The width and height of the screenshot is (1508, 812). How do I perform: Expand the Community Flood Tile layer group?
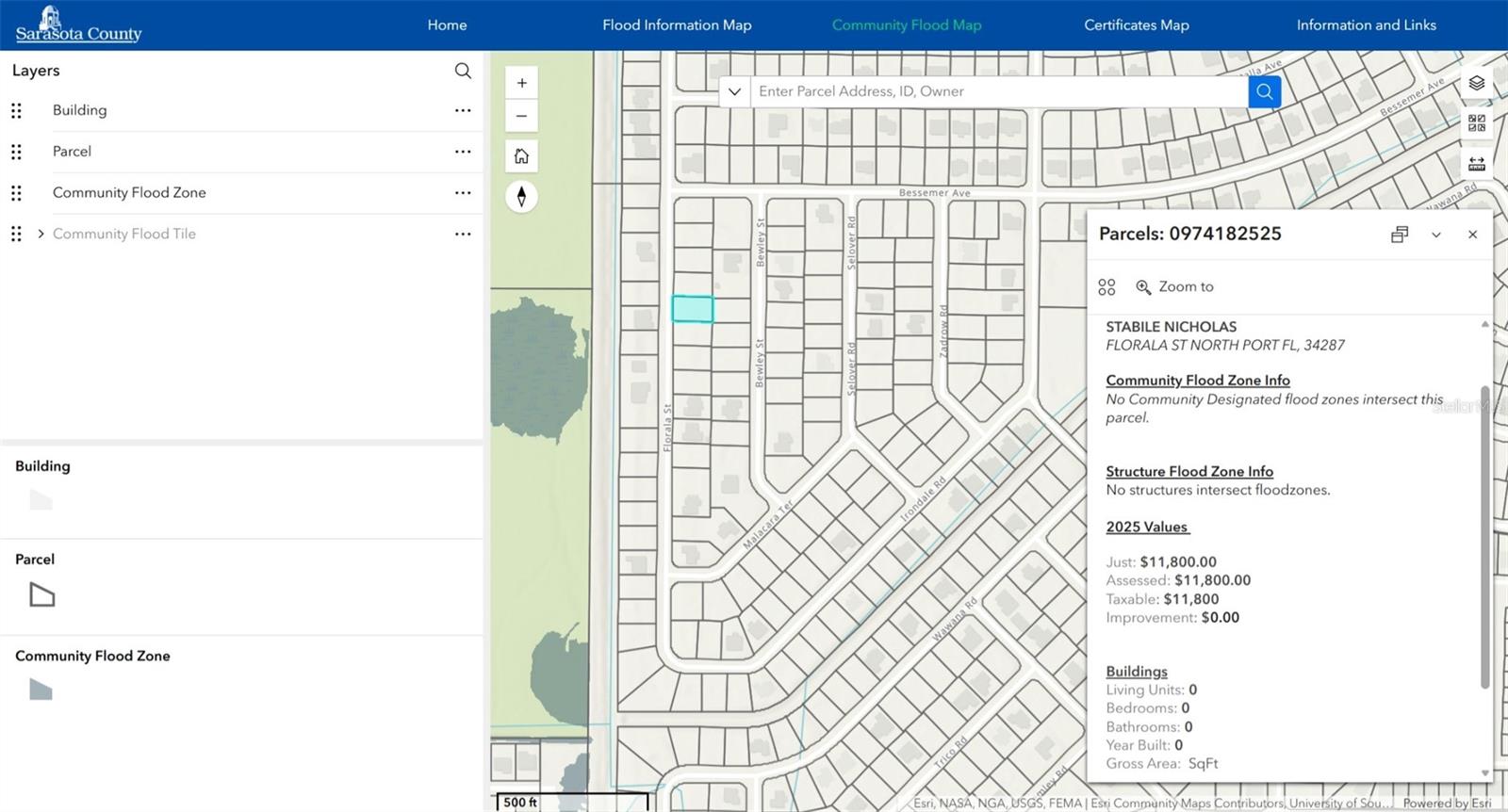41,234
